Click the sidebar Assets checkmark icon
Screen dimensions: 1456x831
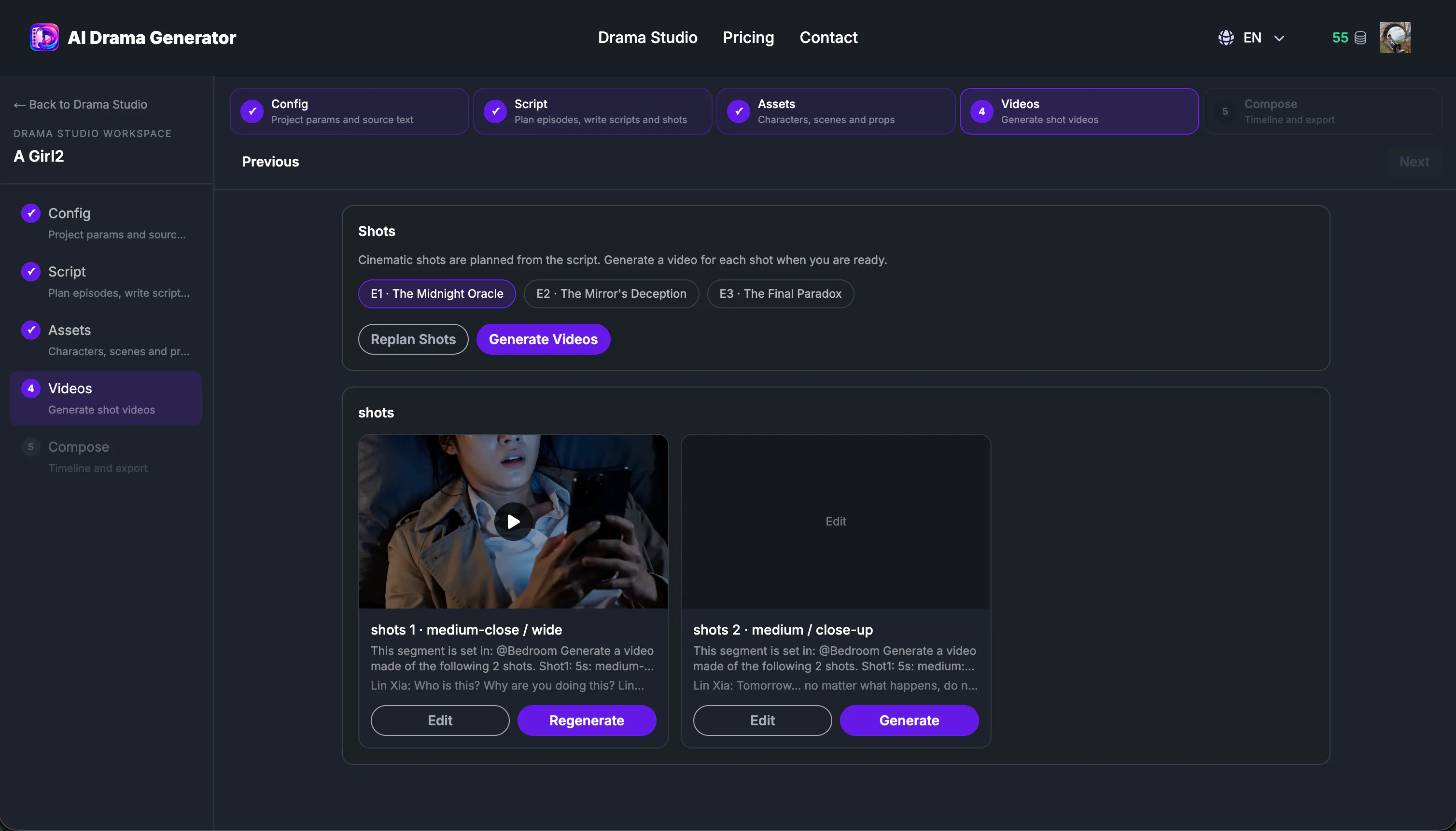point(31,330)
